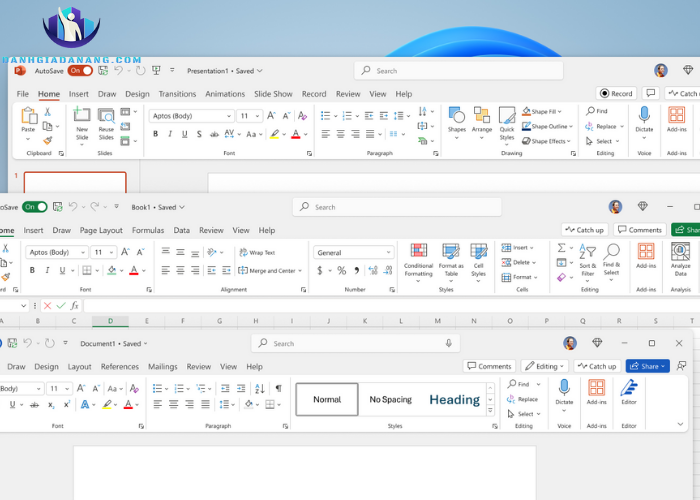Open Cell Styles in Excel
Screen dimensions: 700x500
479,262
